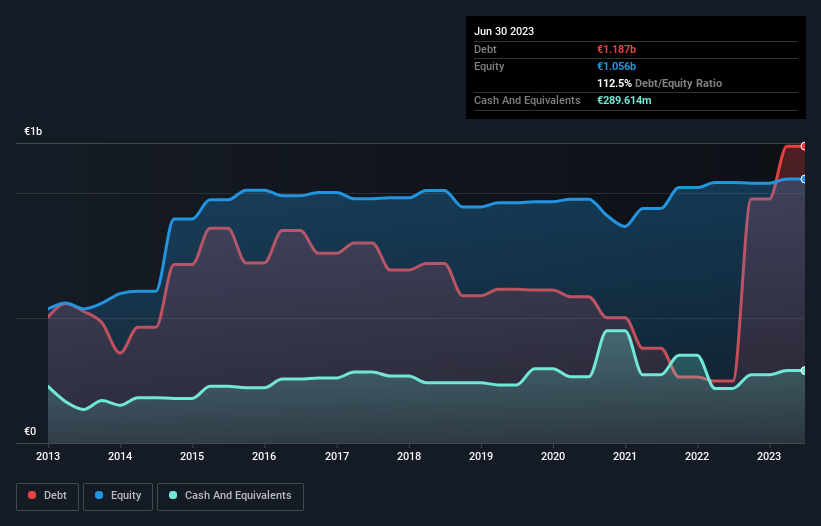Screen dimensions: 821x526
Task: Select the 2021 x-axis label
Action: 625,456
